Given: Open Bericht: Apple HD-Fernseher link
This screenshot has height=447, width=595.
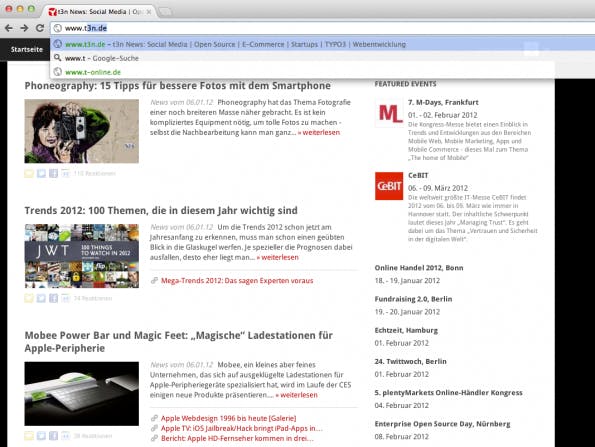Looking at the screenshot, I should 237,438.
